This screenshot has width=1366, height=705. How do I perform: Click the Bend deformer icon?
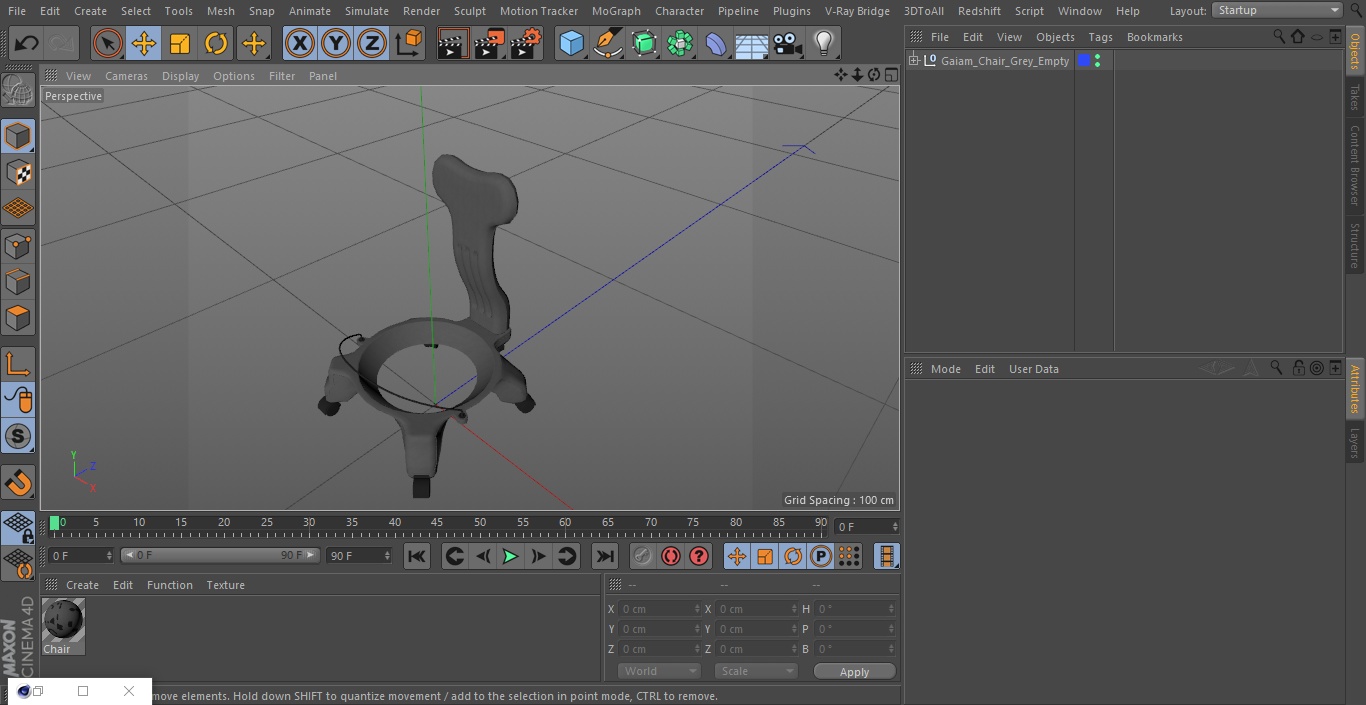point(716,43)
